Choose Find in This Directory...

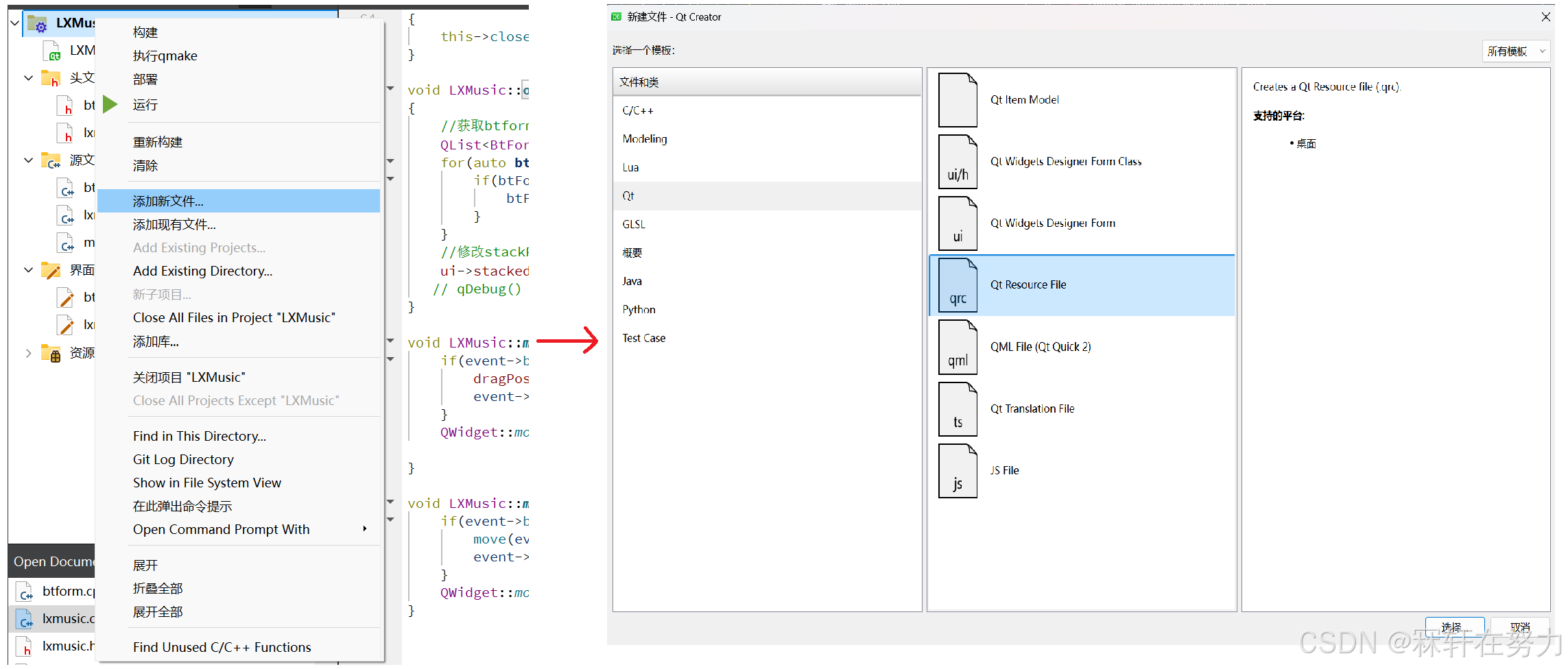pyautogui.click(x=200, y=437)
